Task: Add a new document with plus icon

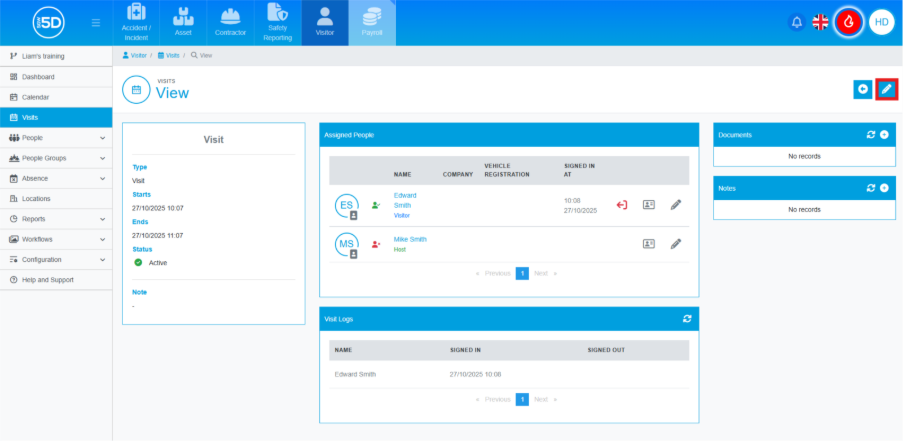Action: (884, 134)
